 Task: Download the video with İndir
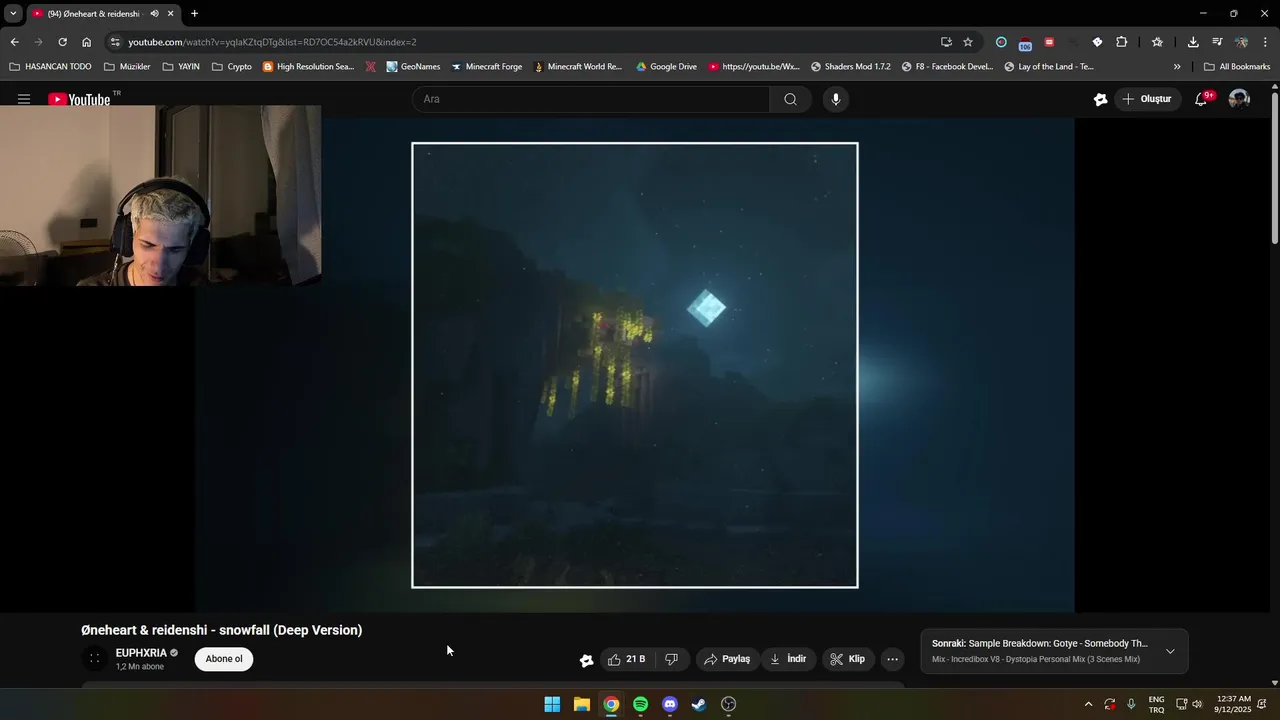coord(788,659)
